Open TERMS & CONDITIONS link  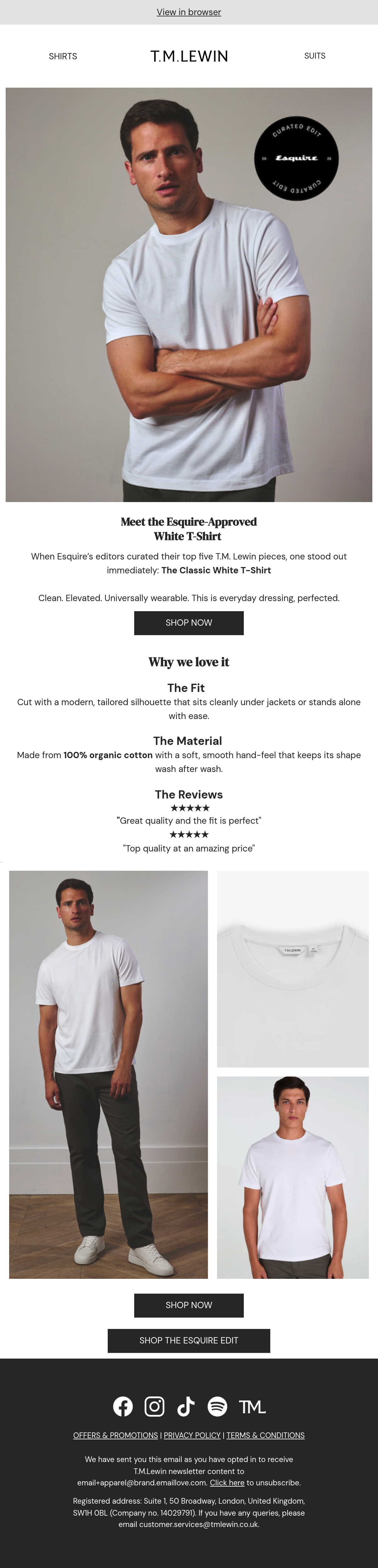click(x=266, y=1435)
